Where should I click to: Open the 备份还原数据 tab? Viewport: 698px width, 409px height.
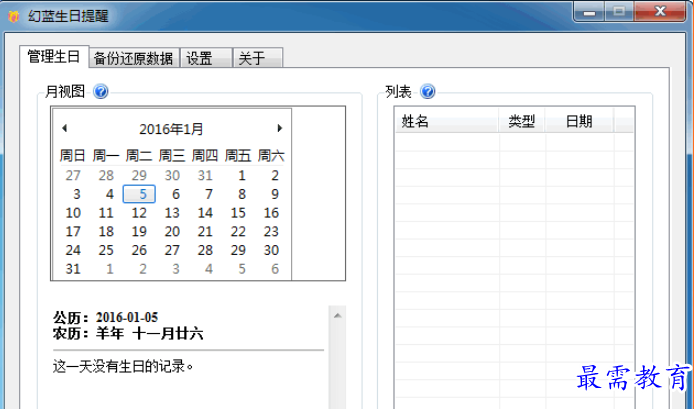click(x=134, y=59)
